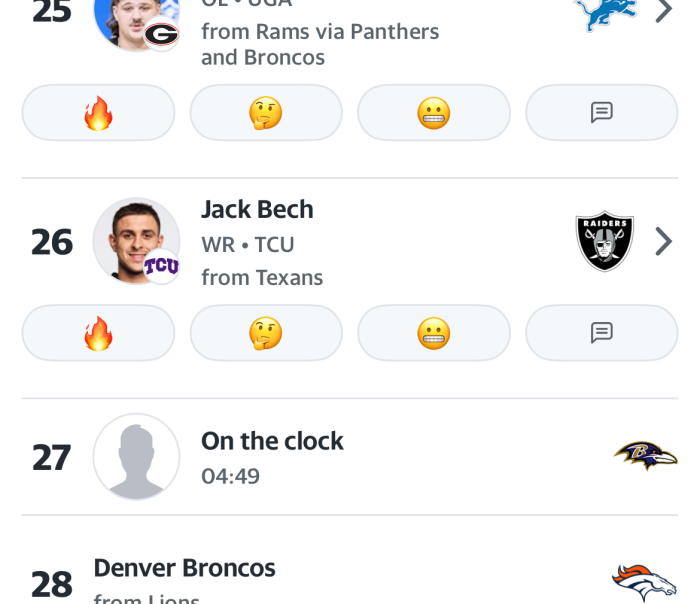Tap thinking emoji for Jack Bech pick

(x=266, y=333)
